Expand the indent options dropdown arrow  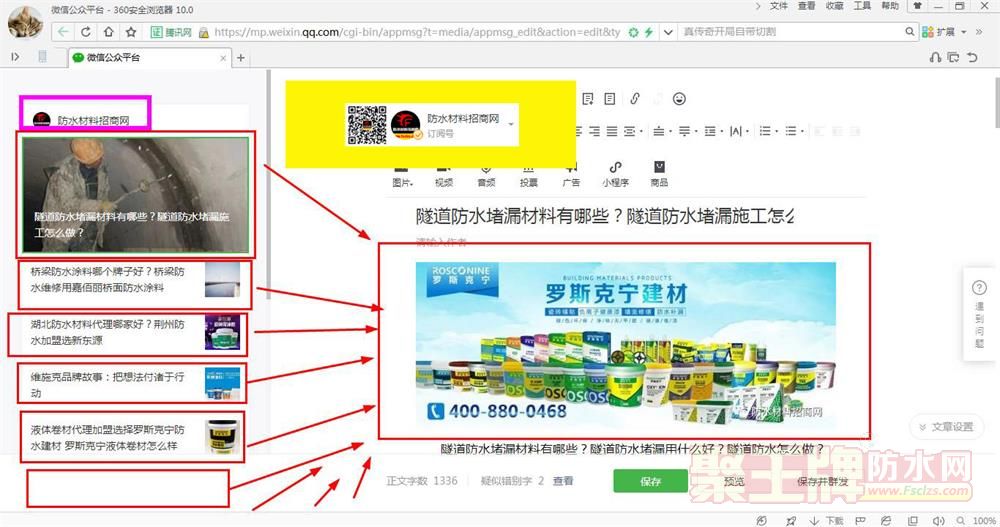641,132
